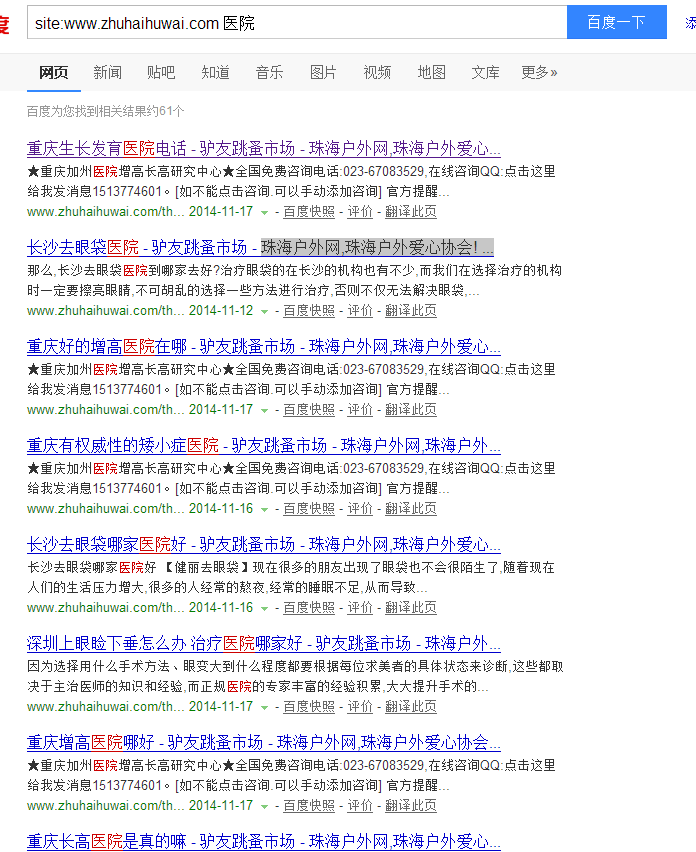Open result 长沙去眼袋哪家医院好
This screenshot has width=696, height=852.
pos(264,544)
